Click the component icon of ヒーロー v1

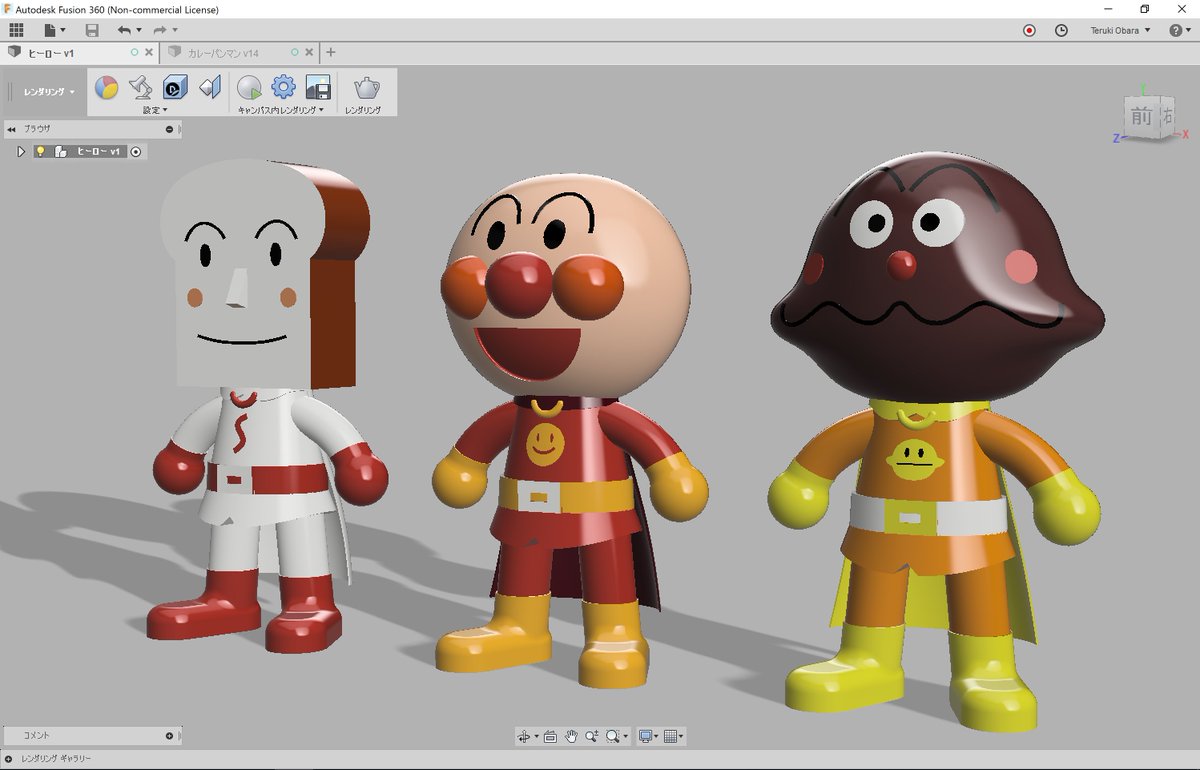point(61,152)
